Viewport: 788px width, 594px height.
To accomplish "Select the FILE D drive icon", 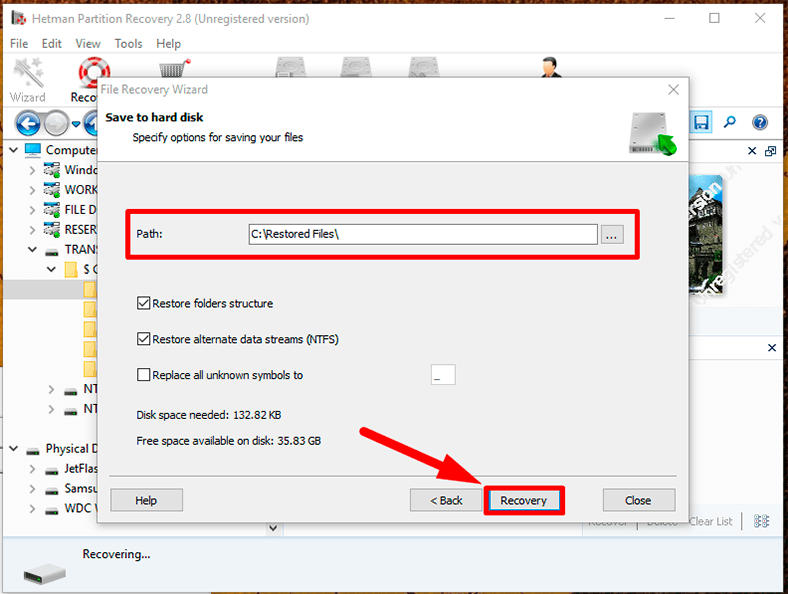I will coord(52,210).
